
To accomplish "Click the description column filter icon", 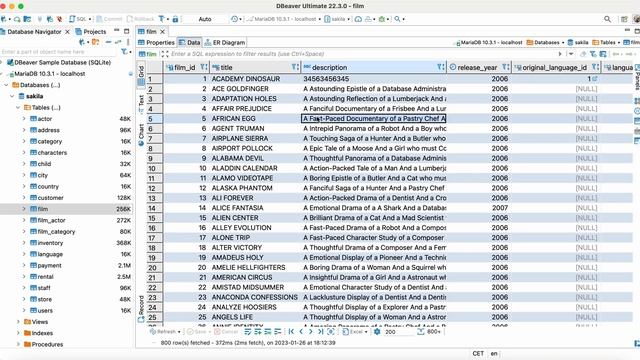I will (x=440, y=67).
